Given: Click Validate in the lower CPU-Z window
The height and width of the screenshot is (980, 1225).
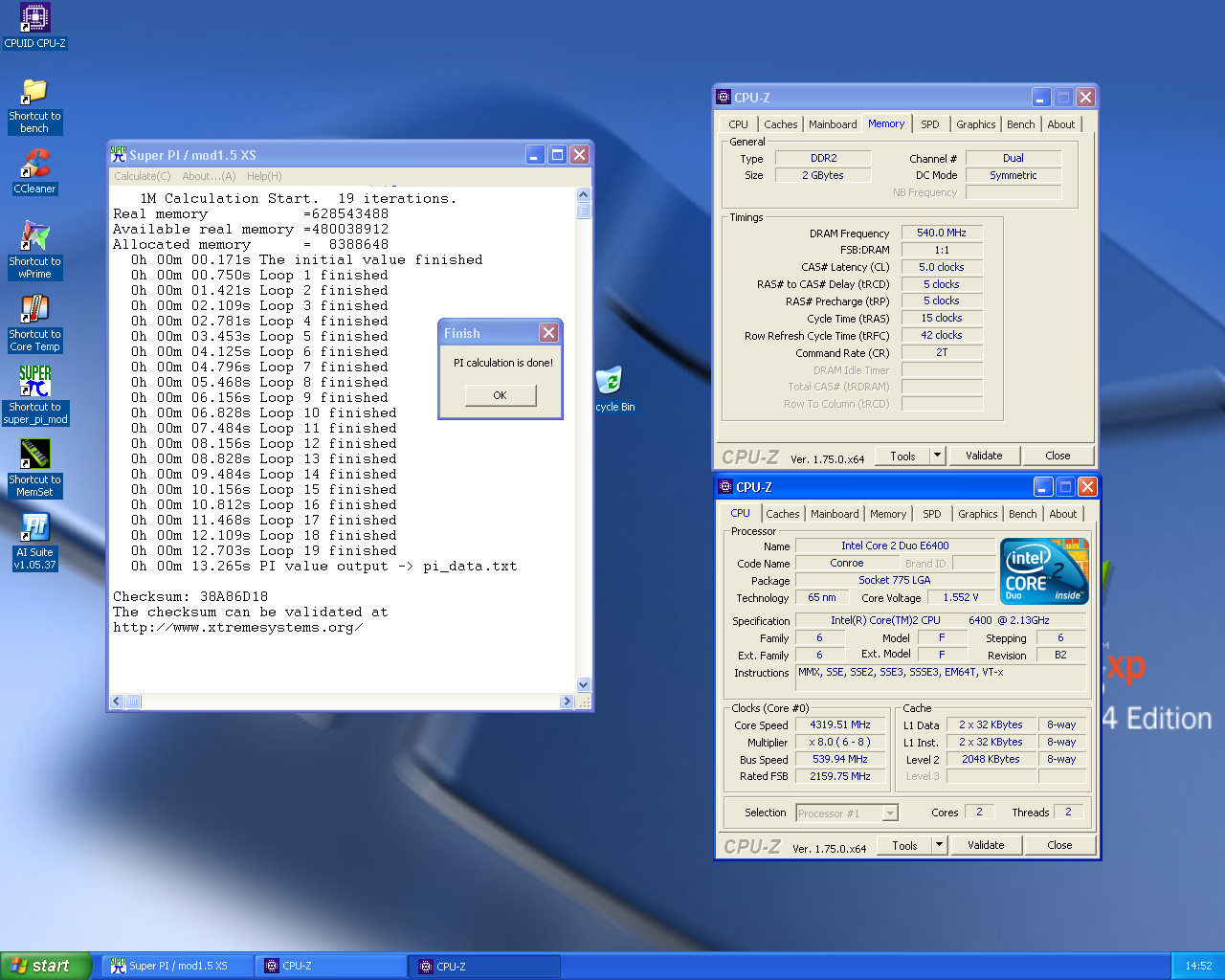Looking at the screenshot, I should [986, 846].
